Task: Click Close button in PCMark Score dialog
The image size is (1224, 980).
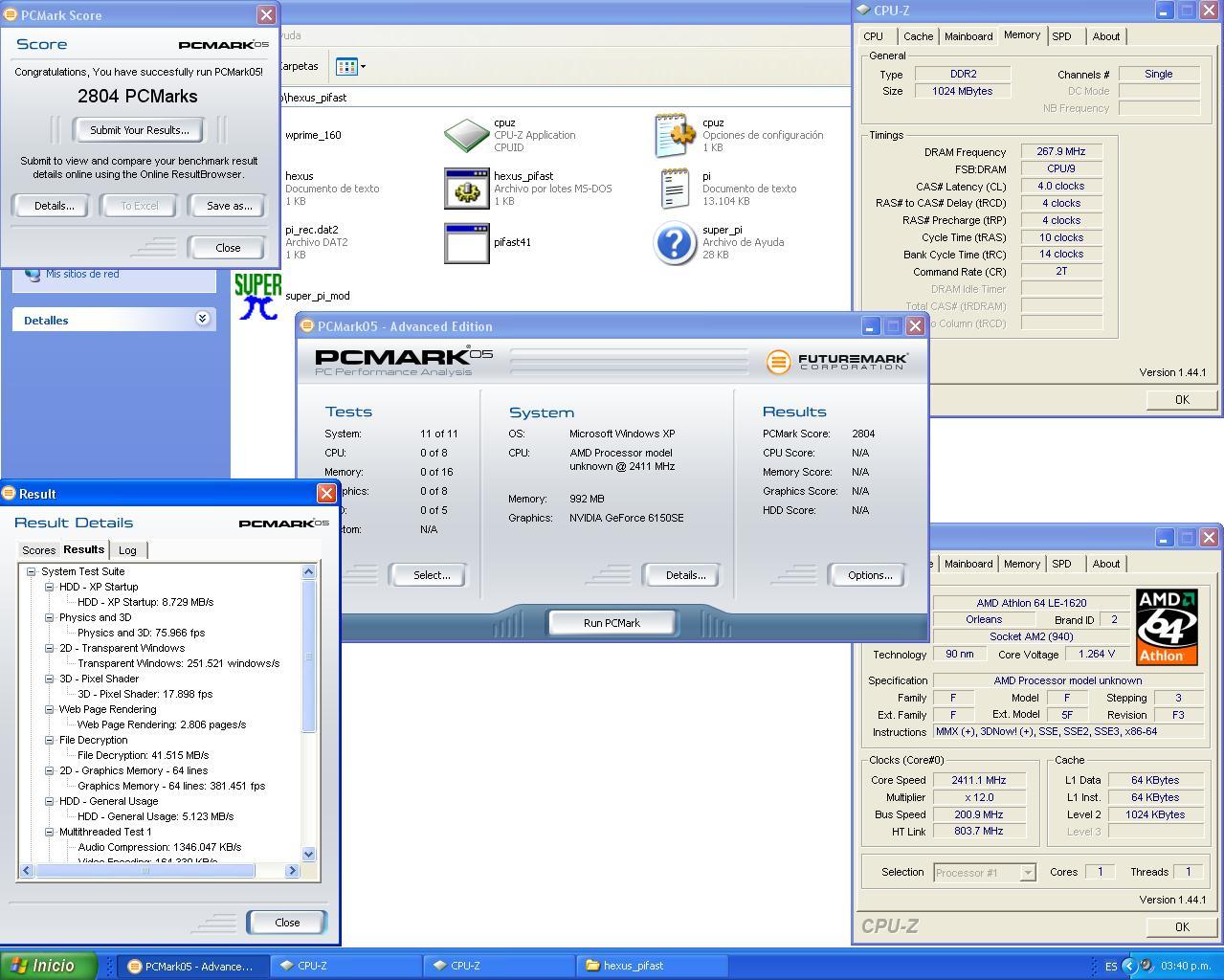Action: pos(228,248)
